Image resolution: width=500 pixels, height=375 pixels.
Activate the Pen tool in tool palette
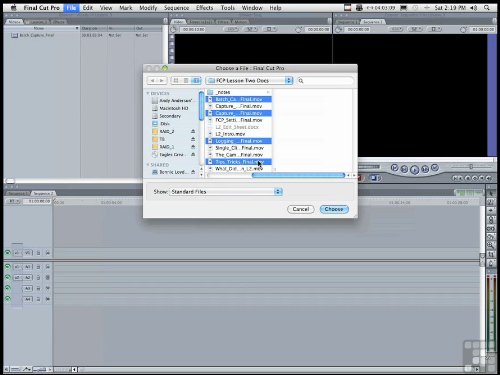tap(491, 263)
